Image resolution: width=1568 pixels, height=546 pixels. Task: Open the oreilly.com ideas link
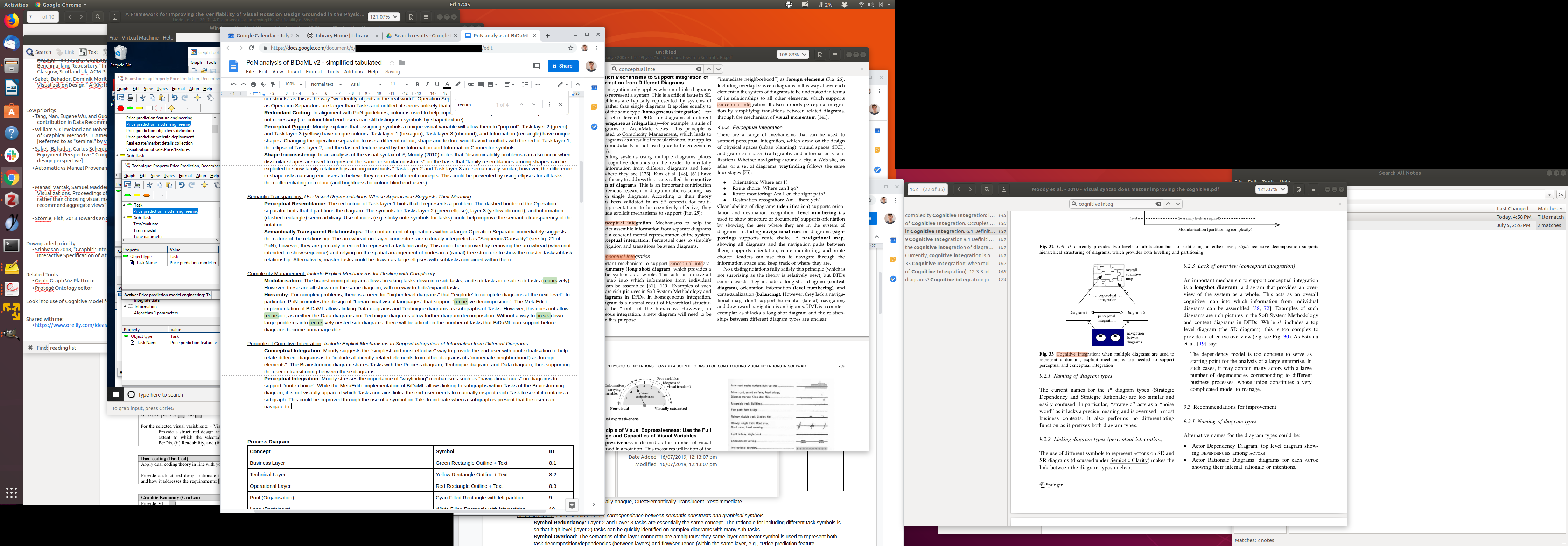point(71,325)
